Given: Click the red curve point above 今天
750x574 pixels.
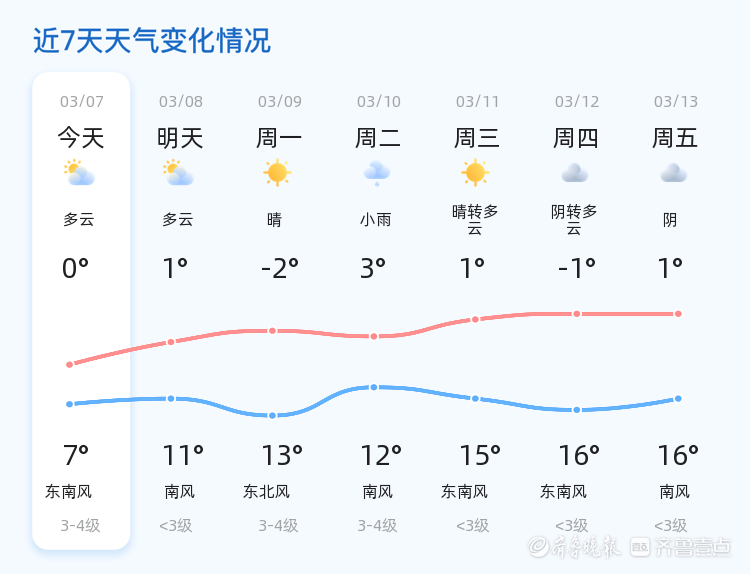Looking at the screenshot, I should (x=70, y=364).
